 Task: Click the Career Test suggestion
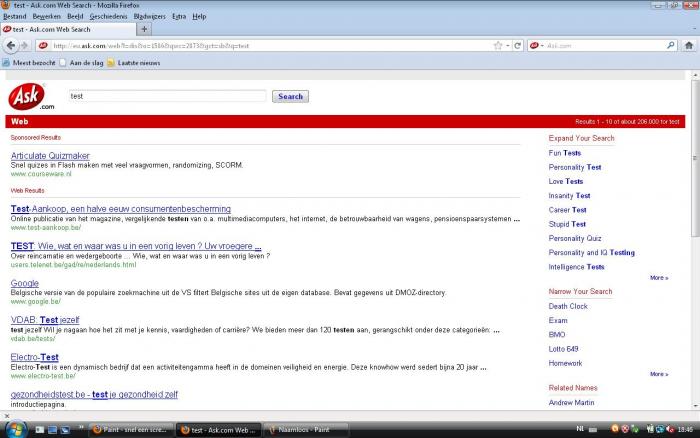click(567, 210)
